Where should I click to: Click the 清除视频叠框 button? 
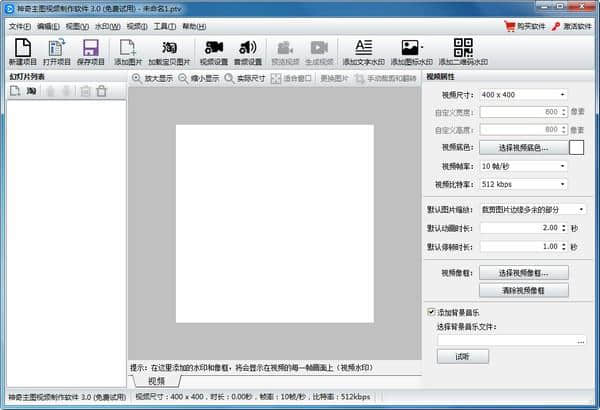tap(523, 290)
